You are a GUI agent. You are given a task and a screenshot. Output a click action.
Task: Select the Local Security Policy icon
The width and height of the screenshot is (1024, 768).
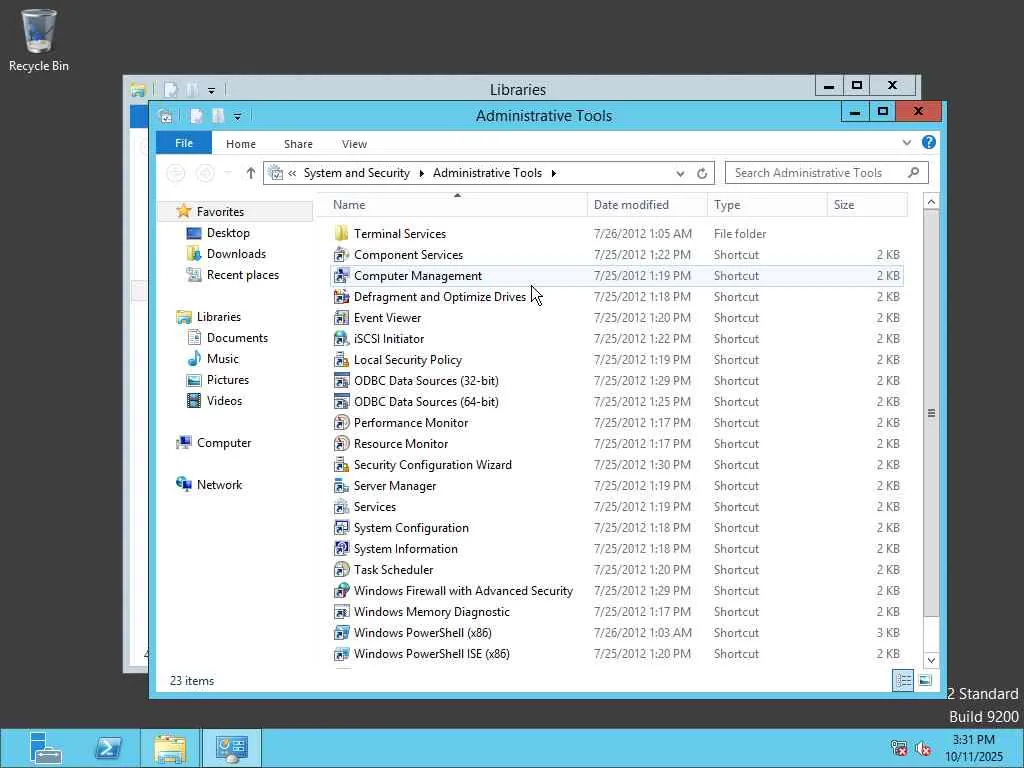[x=341, y=359]
